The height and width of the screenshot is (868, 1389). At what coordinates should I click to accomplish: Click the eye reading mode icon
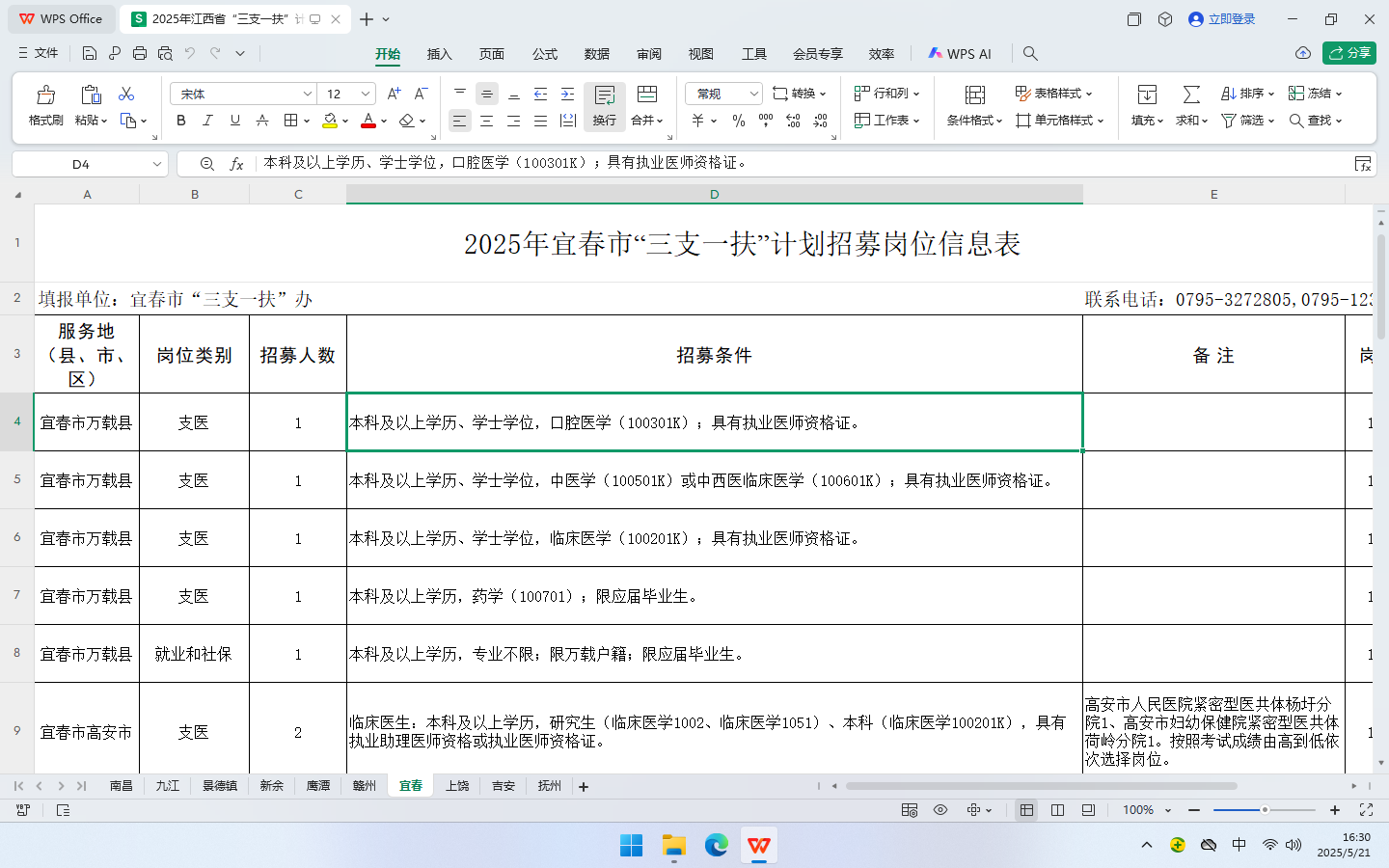click(x=940, y=810)
